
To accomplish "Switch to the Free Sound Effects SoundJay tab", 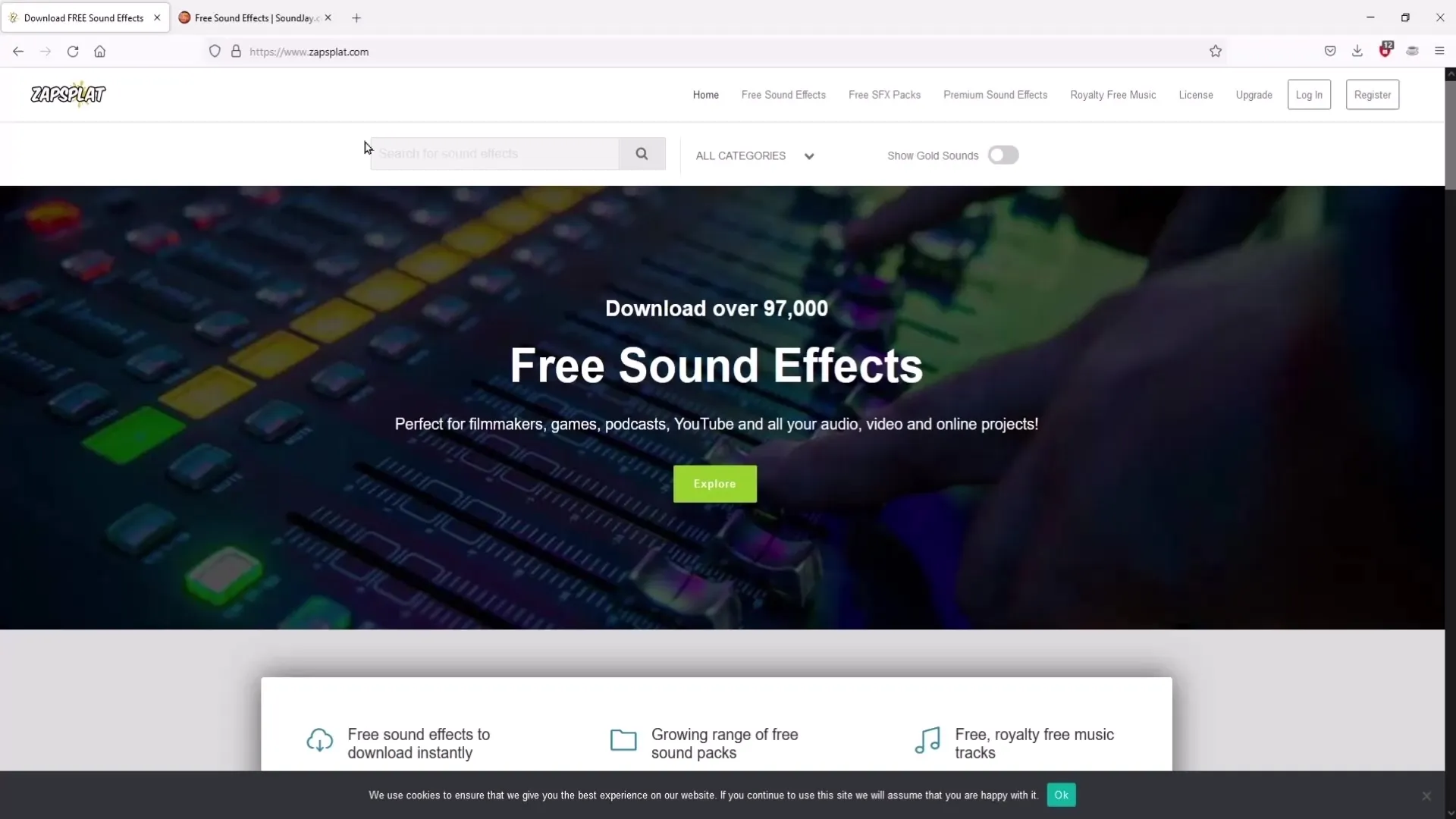I will (256, 17).
